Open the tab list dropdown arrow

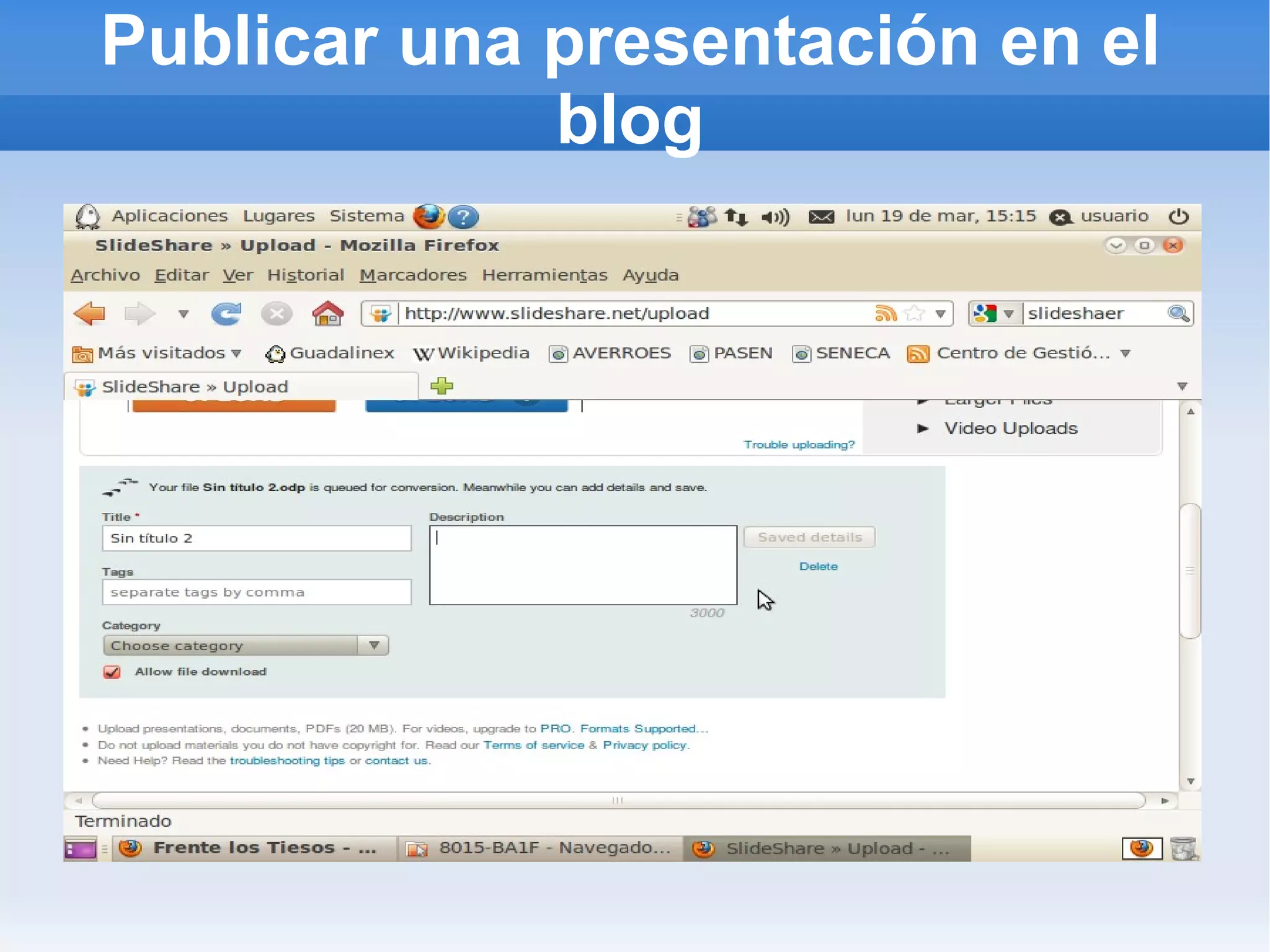tap(1182, 386)
